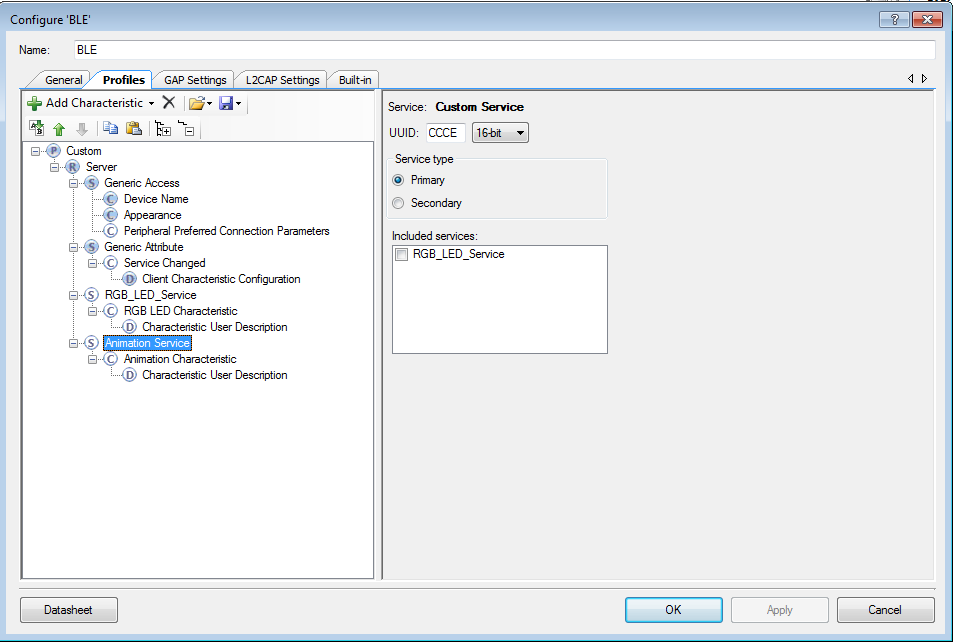The width and height of the screenshot is (953, 642).
Task: Select the RGB LED Characteristic row
Action: 180,311
